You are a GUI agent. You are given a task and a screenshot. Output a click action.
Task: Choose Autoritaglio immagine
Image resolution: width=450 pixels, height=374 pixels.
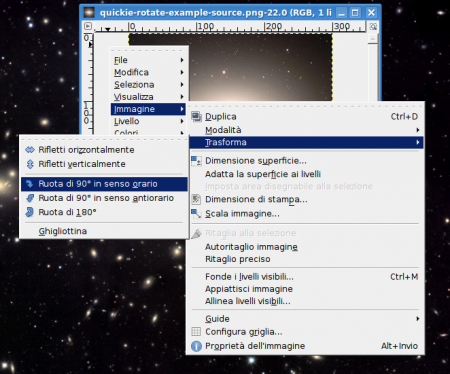pos(305,247)
